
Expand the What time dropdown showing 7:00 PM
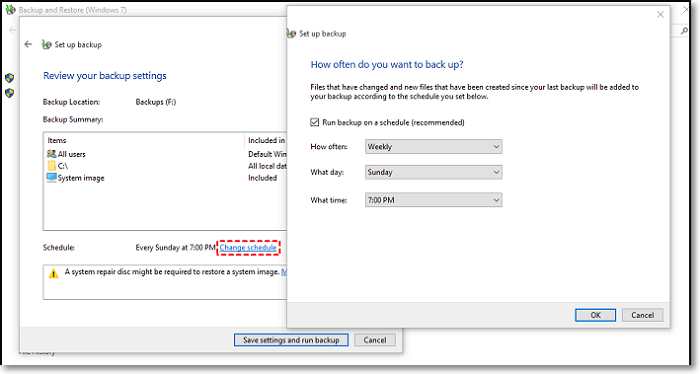(x=433, y=200)
